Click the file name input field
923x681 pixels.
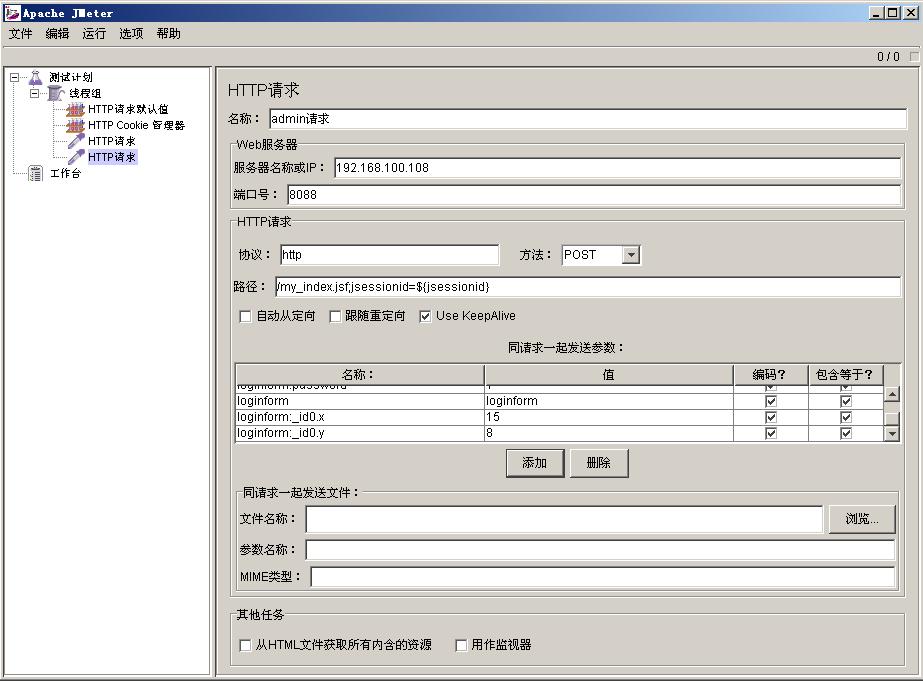(564, 519)
